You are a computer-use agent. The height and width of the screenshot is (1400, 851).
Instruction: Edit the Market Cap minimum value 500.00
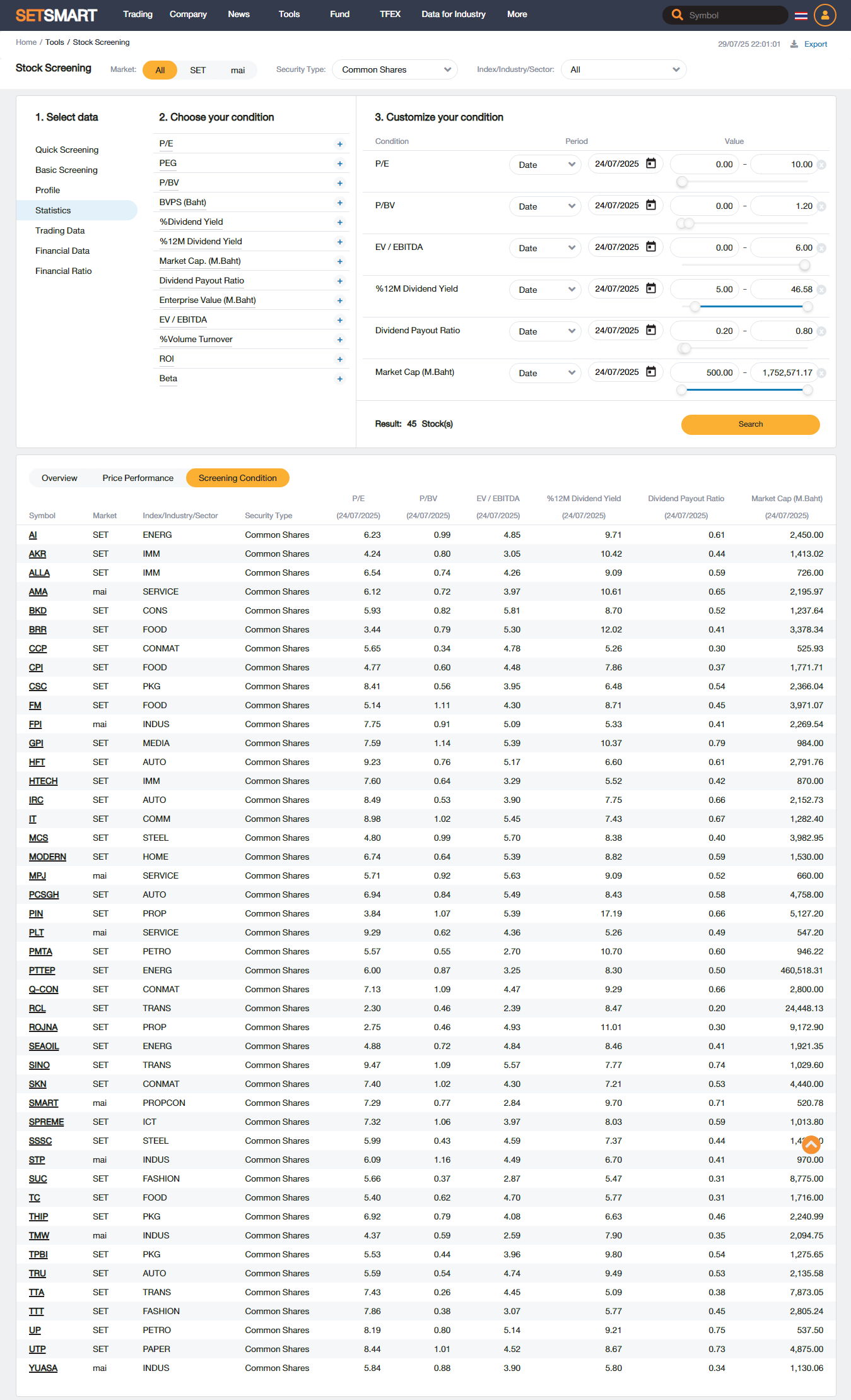click(x=704, y=373)
